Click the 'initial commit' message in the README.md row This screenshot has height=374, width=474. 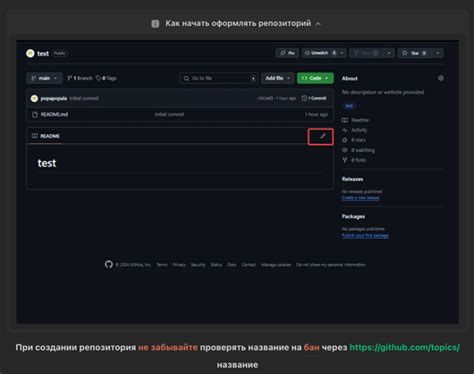tap(169, 114)
